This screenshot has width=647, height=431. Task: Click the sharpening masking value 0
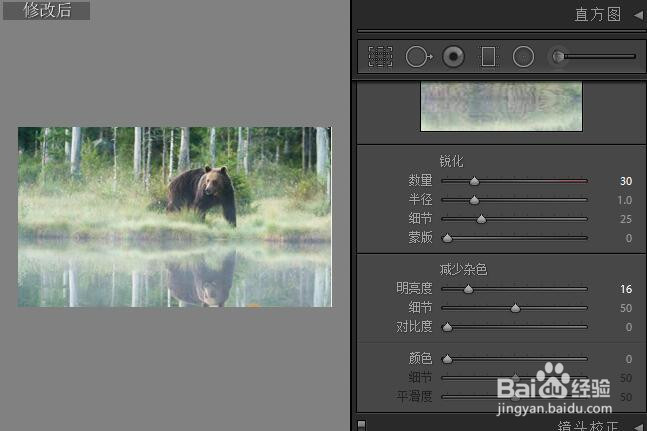click(x=628, y=238)
